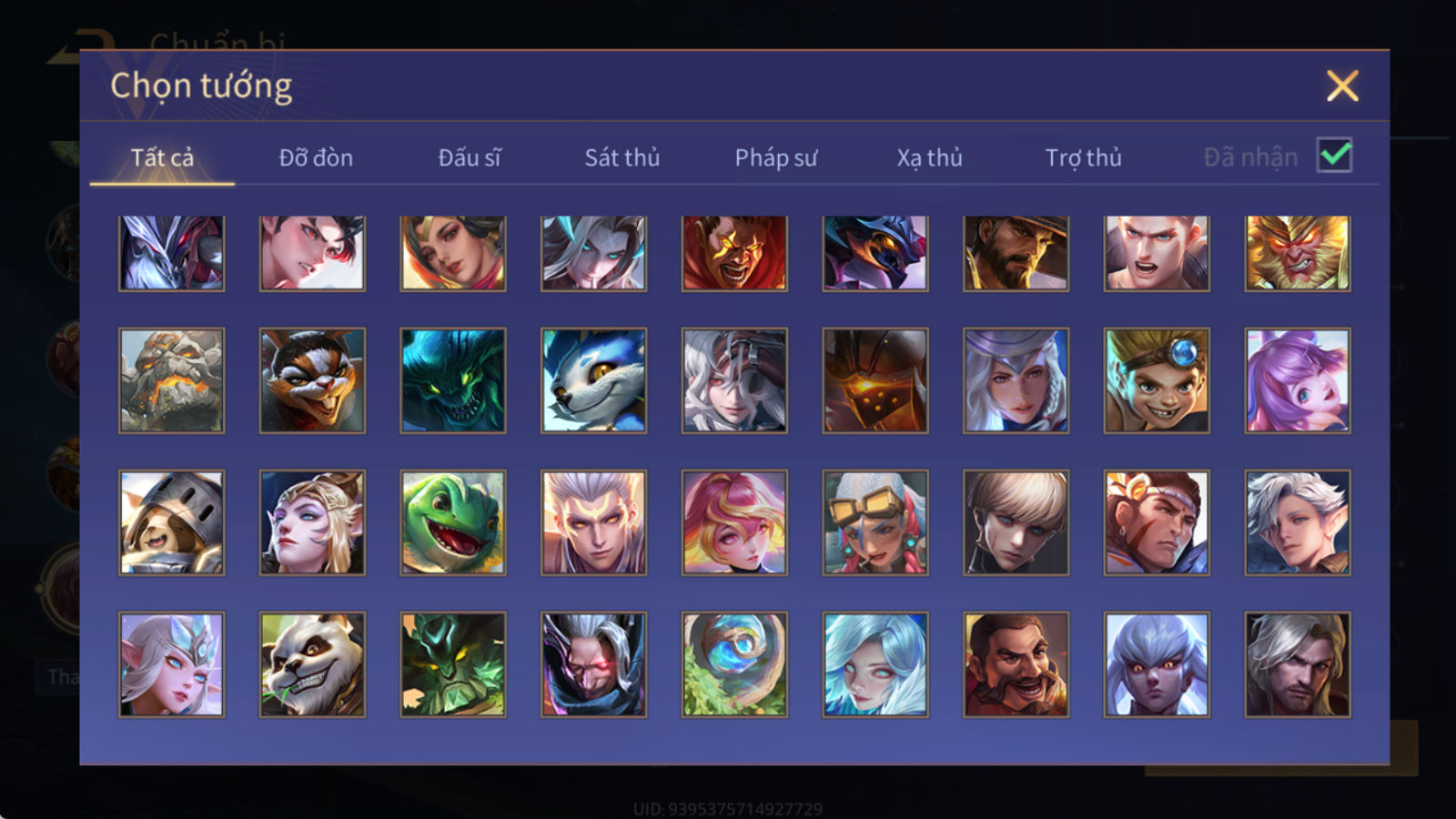Select the rock golem hero with lava
Screen dimensions: 1456x819
171,380
